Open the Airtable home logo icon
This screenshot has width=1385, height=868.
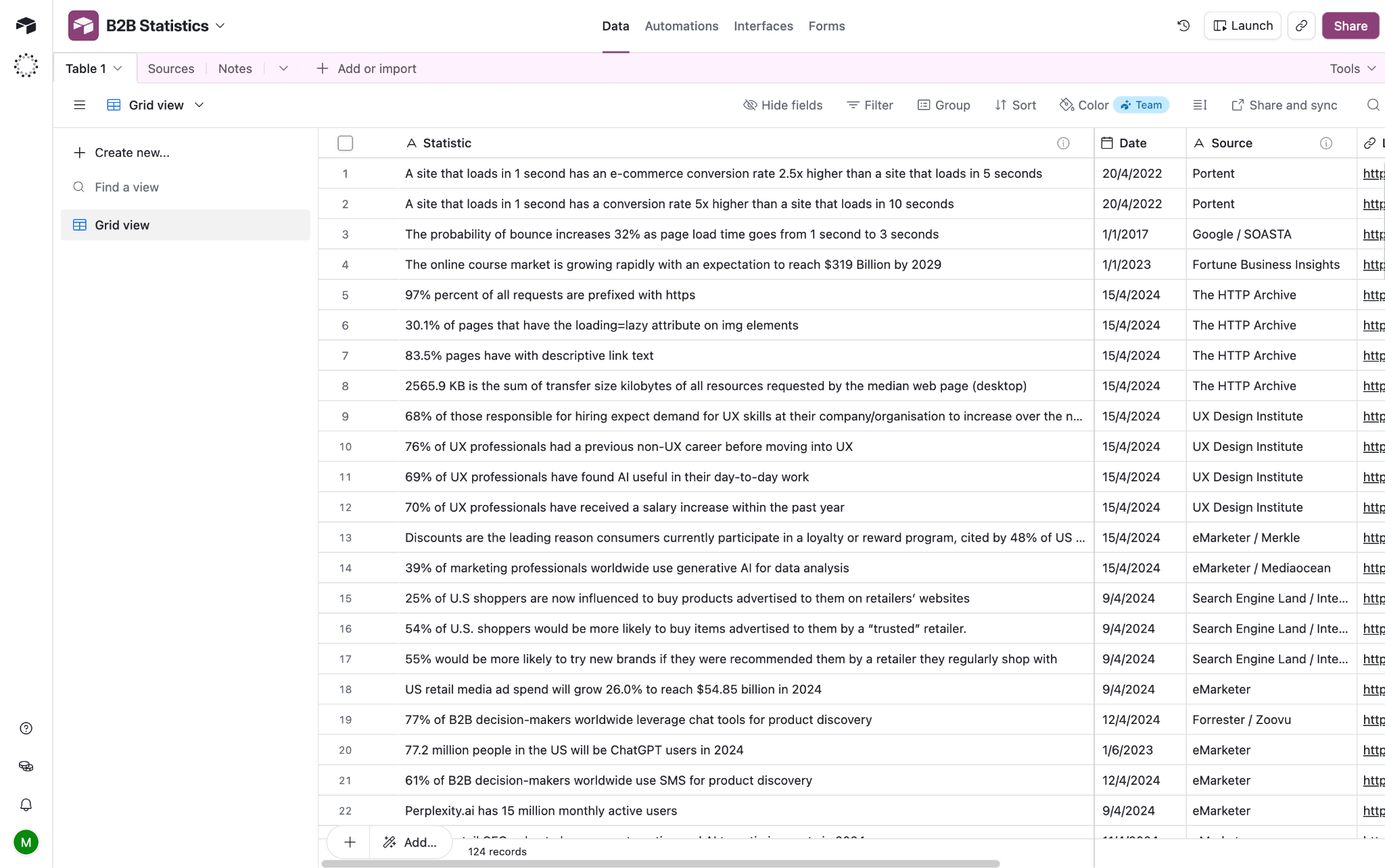tap(26, 26)
